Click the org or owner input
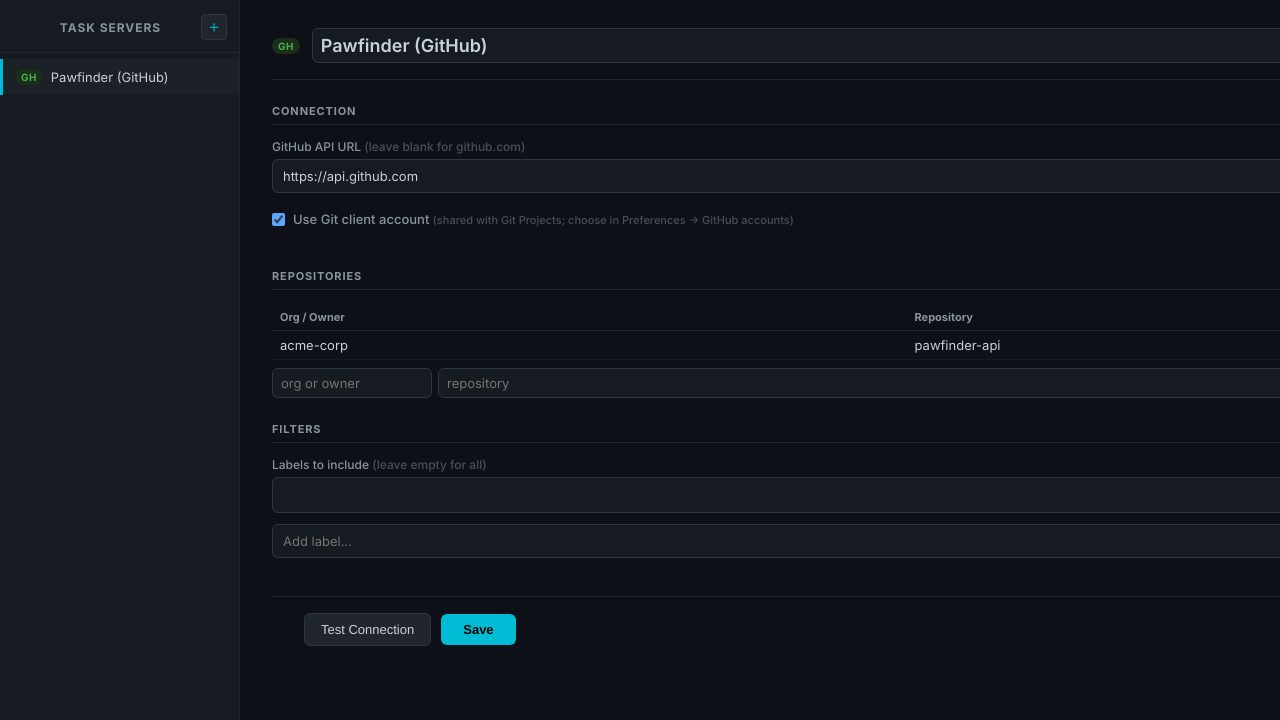Viewport: 1280px width, 720px height. click(x=352, y=383)
